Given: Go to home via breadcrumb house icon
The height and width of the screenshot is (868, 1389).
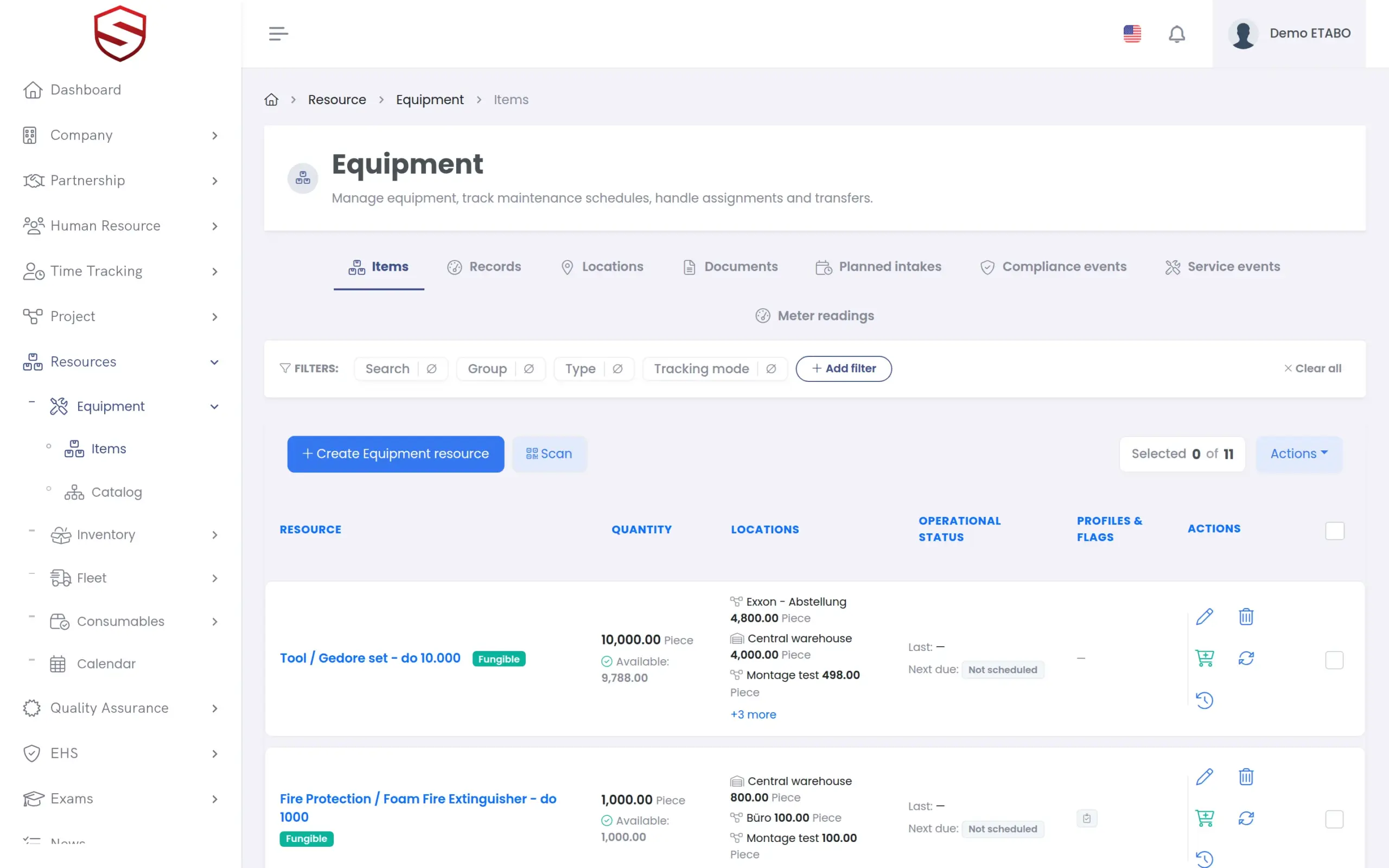Looking at the screenshot, I should (x=271, y=100).
